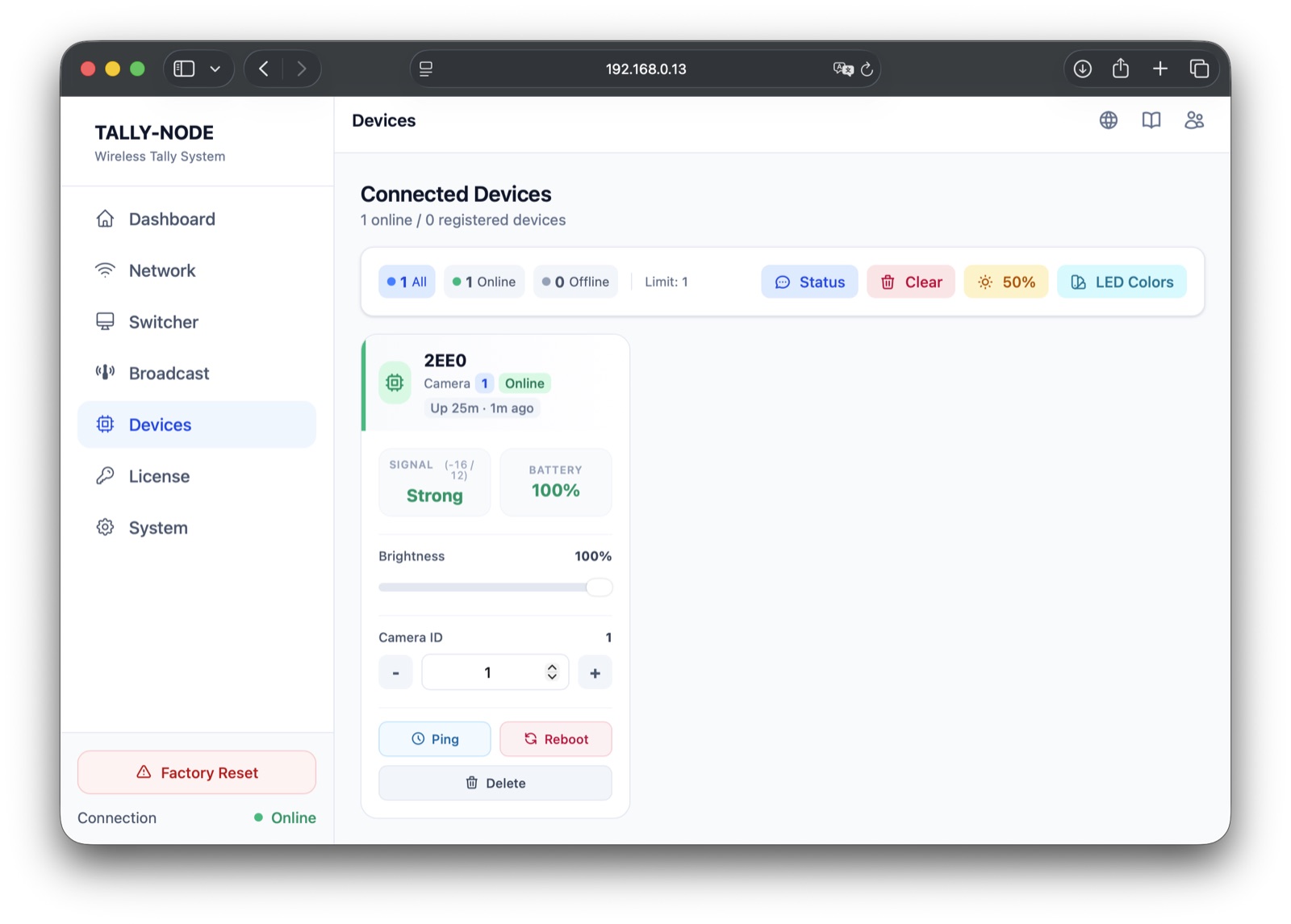Viewport: 1291px width, 924px height.
Task: Click the 2EE0 device chip icon
Action: pyautogui.click(x=395, y=383)
